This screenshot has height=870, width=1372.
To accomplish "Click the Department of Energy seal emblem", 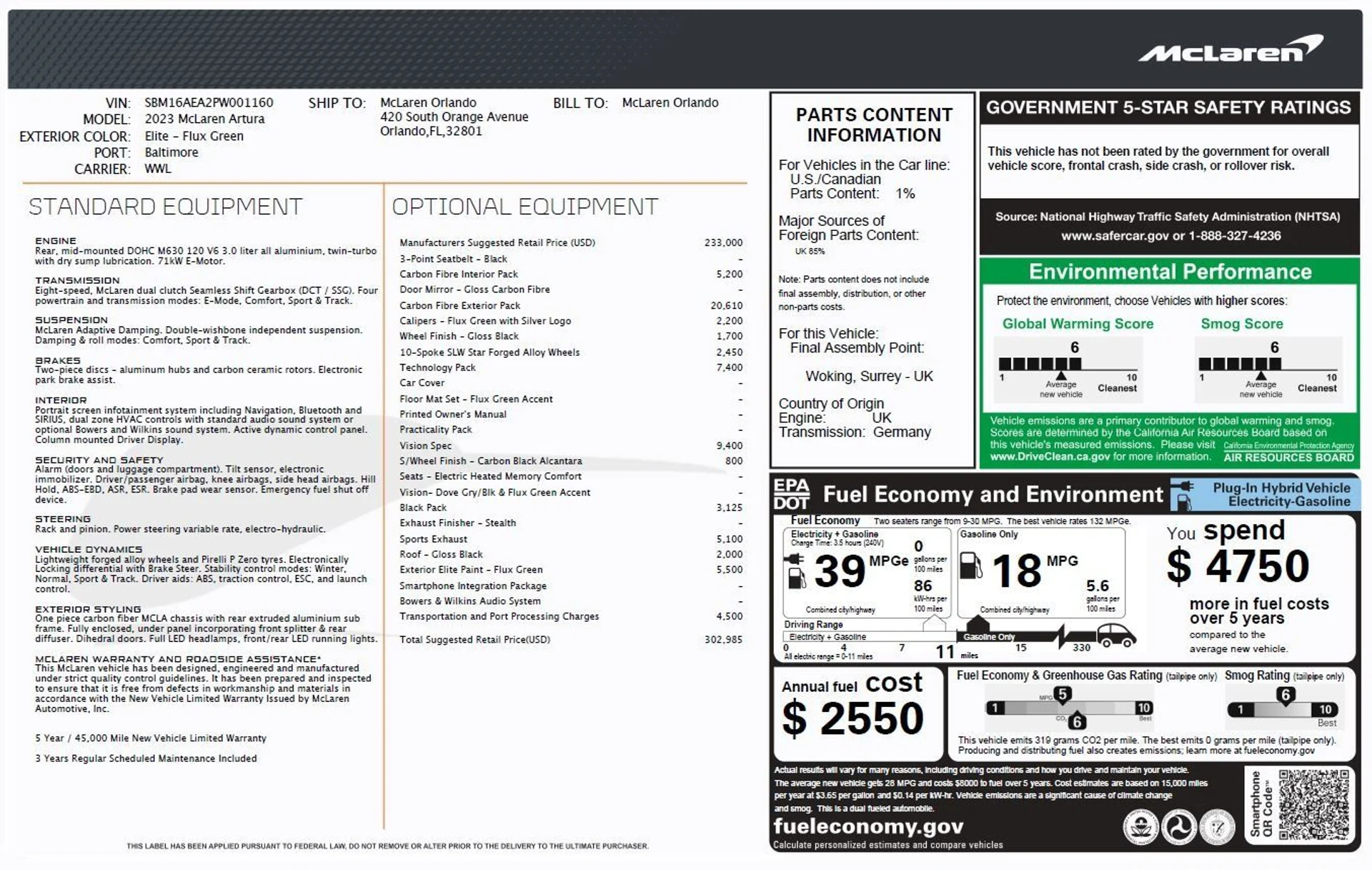I will pos(1217,827).
